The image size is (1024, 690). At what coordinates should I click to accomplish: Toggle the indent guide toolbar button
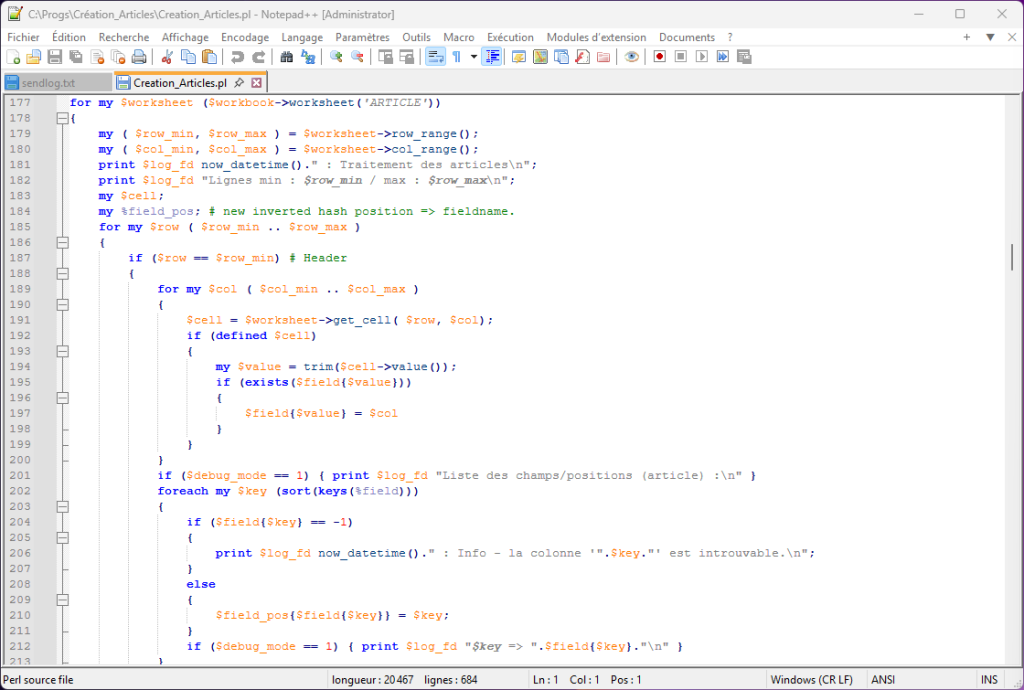pos(492,57)
